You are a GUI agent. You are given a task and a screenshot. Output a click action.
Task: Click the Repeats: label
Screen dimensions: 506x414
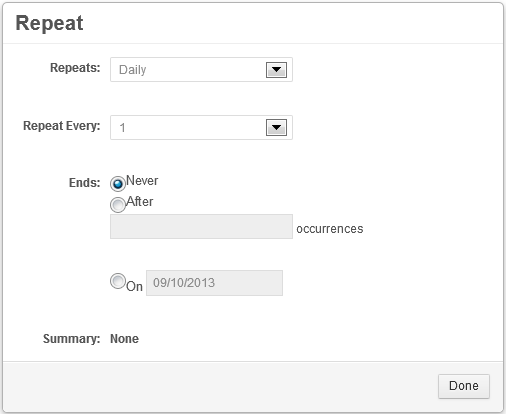tap(75, 68)
